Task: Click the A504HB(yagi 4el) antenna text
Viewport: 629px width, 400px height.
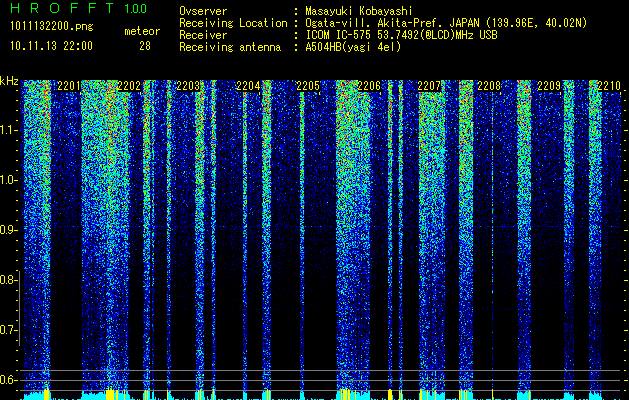Action: coord(353,47)
